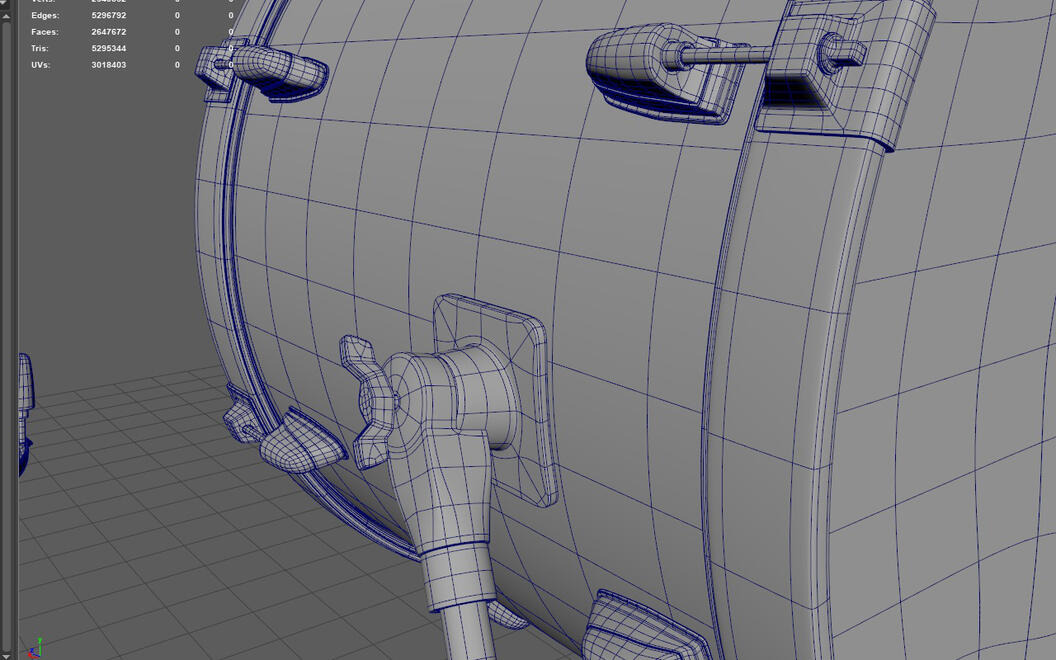Select the top-left lug near the front hoop

[x=270, y=72]
